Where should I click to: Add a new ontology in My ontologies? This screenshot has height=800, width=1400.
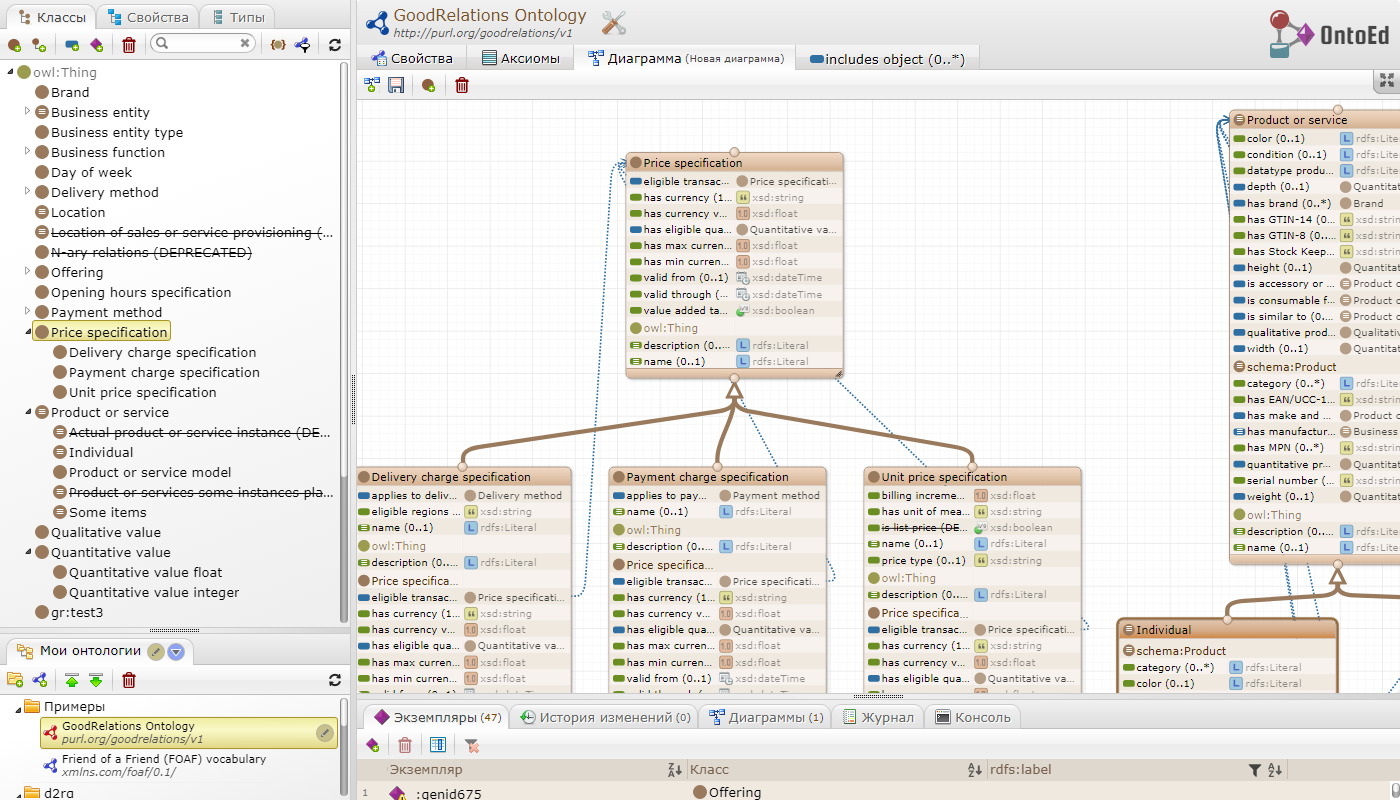point(40,680)
